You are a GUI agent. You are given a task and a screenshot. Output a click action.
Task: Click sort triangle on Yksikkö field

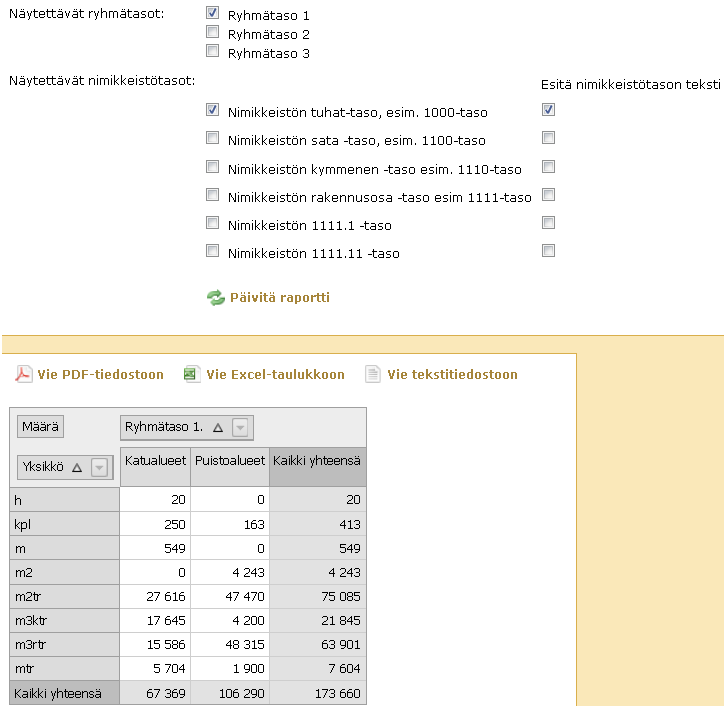click(x=77, y=467)
